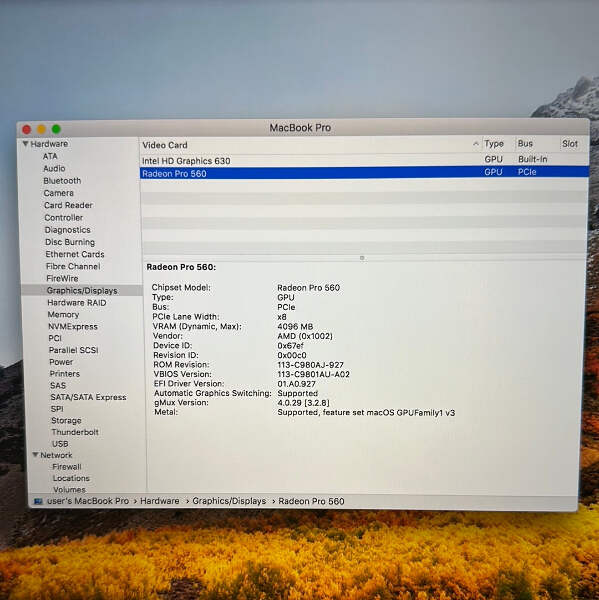The image size is (599, 600).
Task: Open Diagnostics in the sidebar
Action: pyautogui.click(x=67, y=230)
